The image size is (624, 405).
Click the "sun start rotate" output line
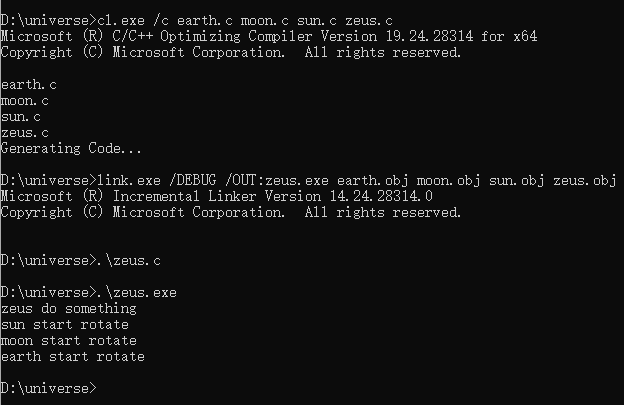(x=65, y=324)
